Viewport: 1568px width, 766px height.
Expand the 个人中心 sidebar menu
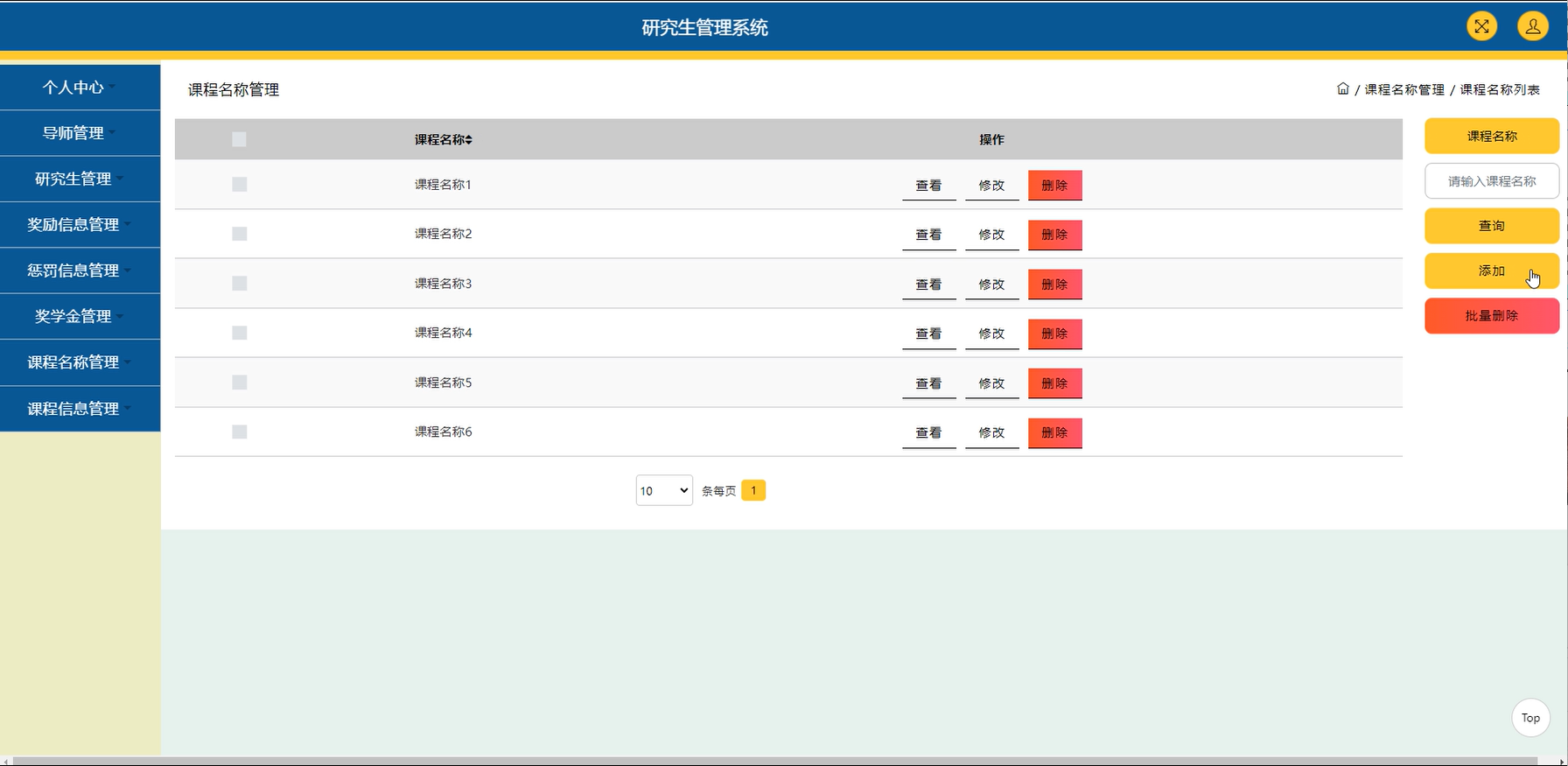(80, 88)
